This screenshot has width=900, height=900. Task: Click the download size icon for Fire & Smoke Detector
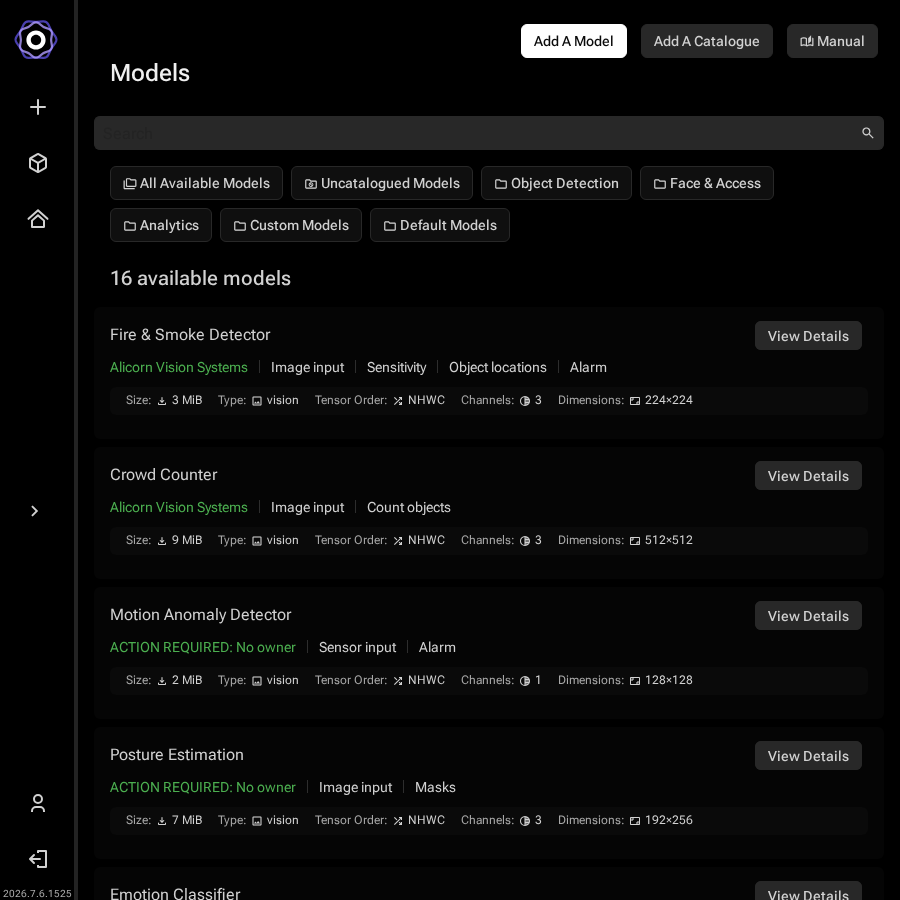coord(162,401)
